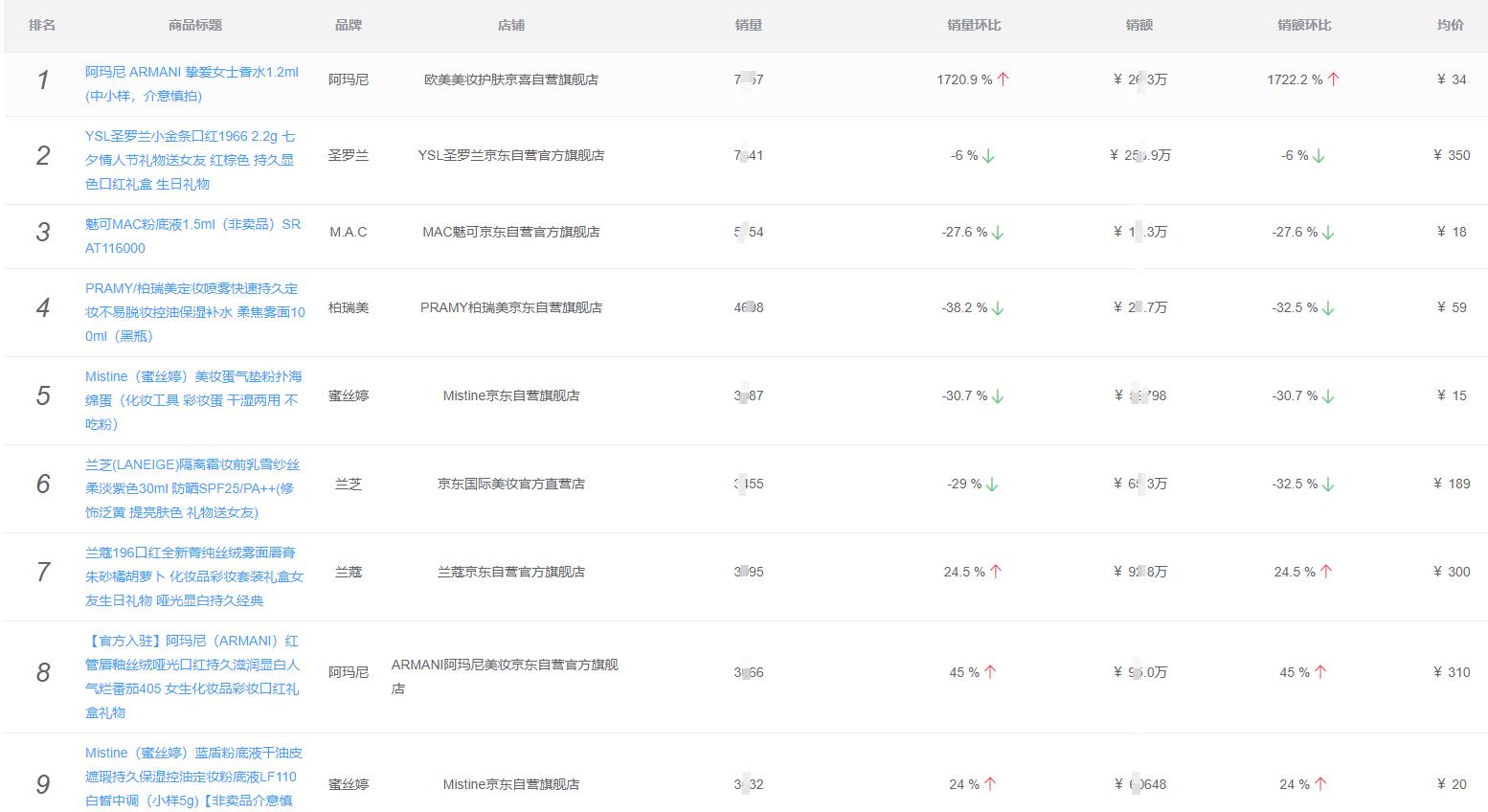
Task: Select the 1722.2 % sales amount change
Action: (x=1295, y=79)
